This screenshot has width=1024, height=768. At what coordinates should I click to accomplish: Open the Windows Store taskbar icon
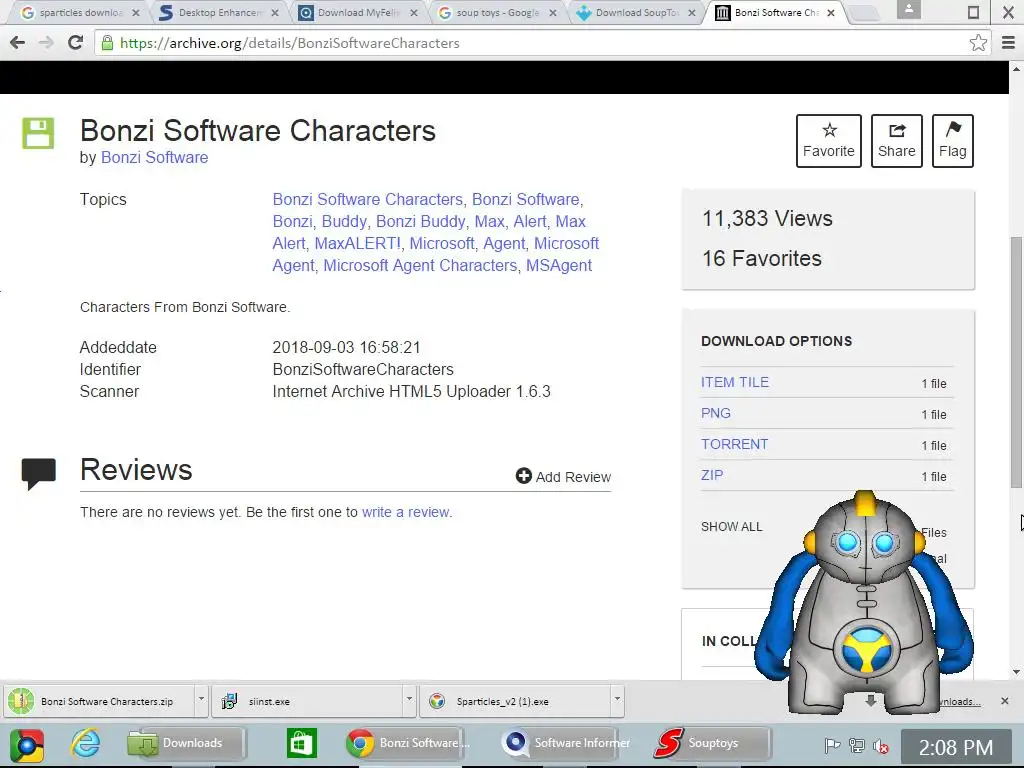point(301,743)
